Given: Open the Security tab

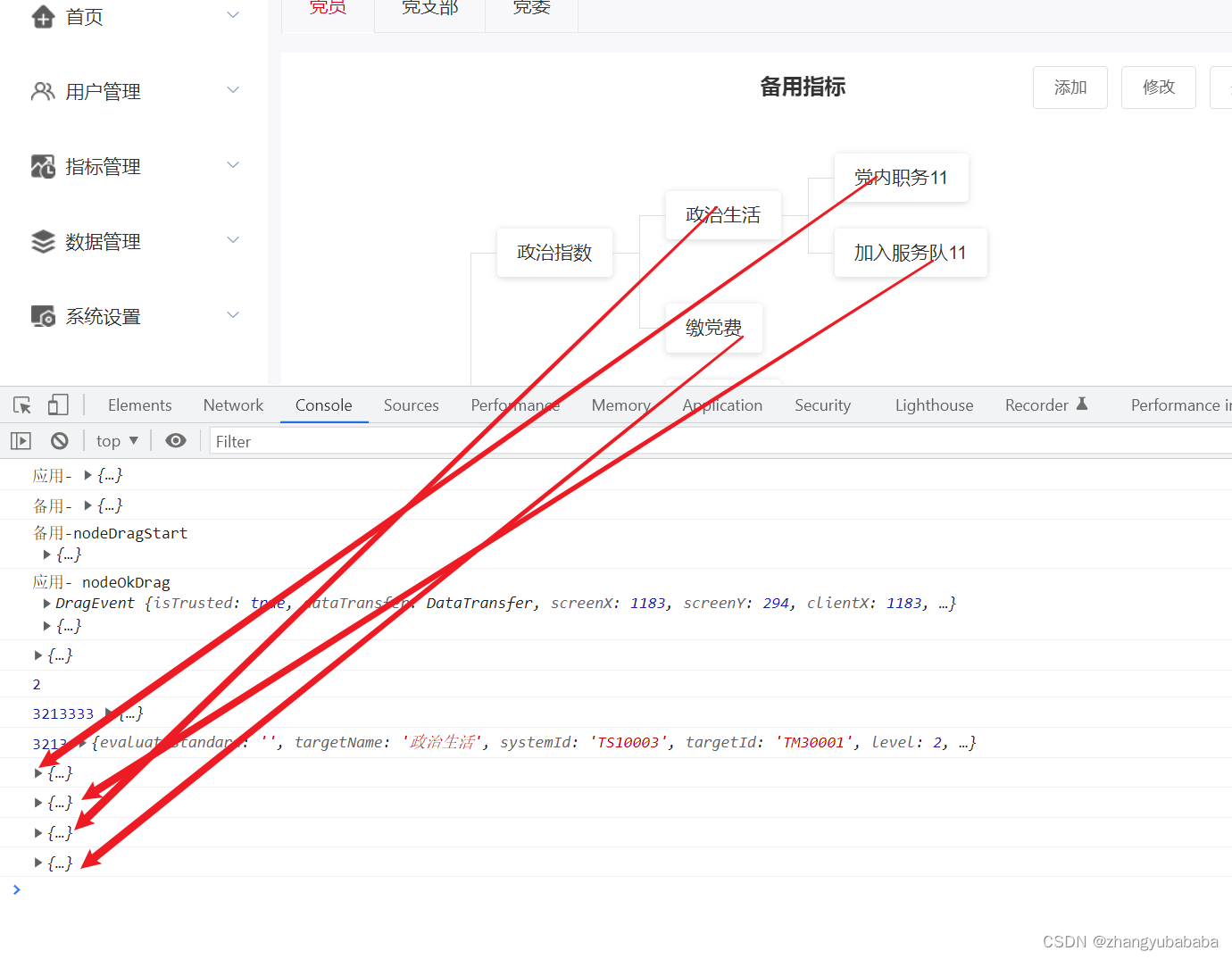Looking at the screenshot, I should coord(822,405).
